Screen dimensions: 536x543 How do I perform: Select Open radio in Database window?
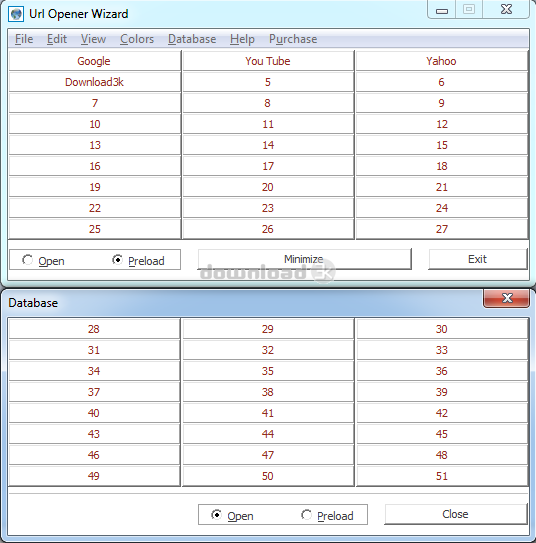click(216, 515)
